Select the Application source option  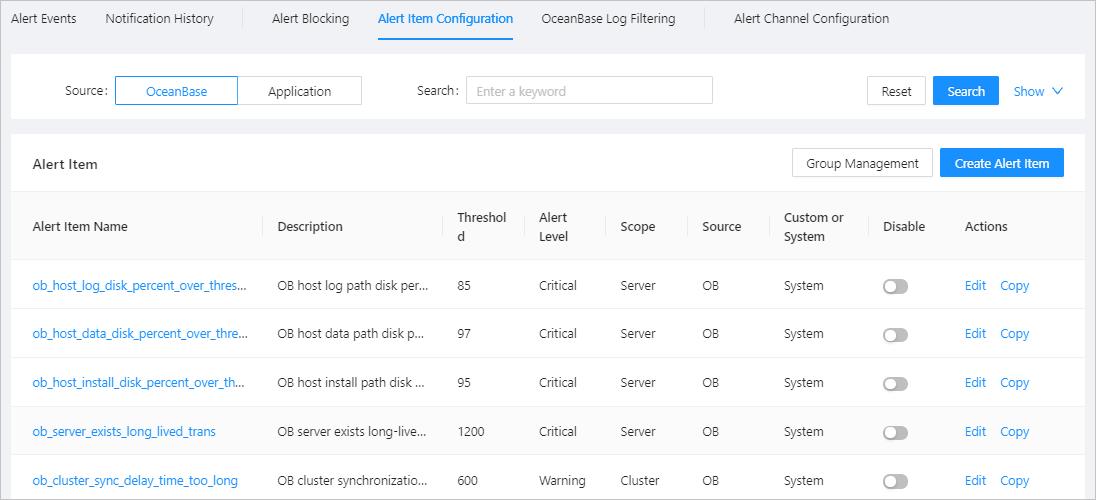(299, 91)
